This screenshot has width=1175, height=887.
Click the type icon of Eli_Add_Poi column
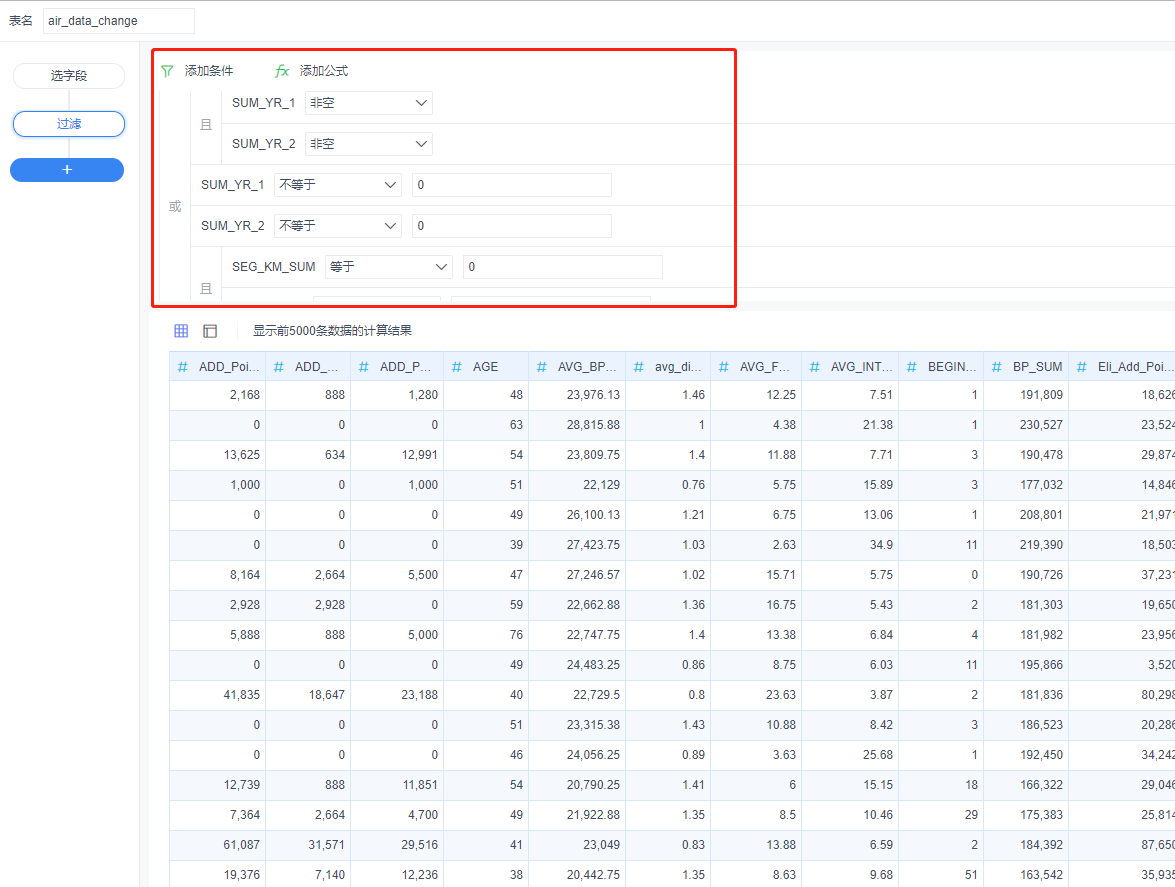[x=1082, y=367]
